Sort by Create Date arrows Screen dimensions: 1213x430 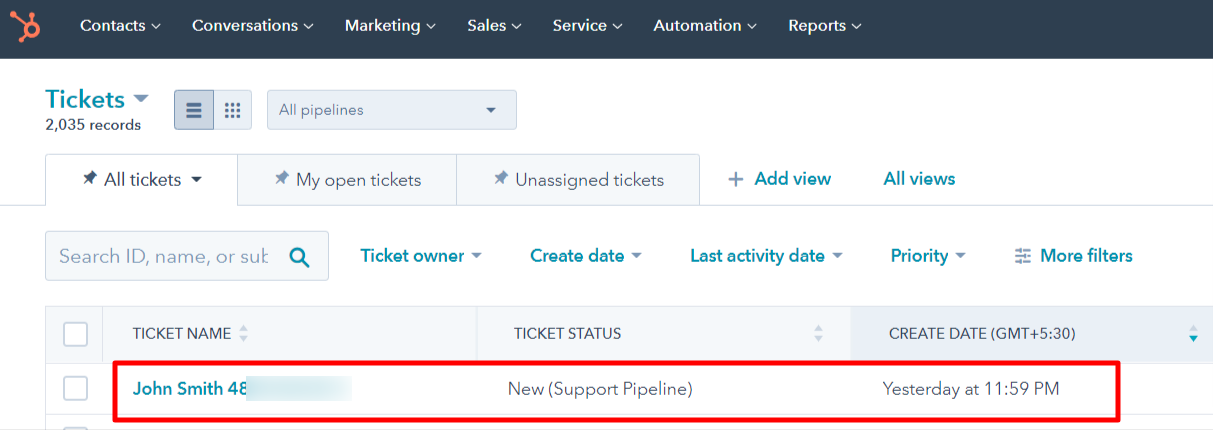1192,334
